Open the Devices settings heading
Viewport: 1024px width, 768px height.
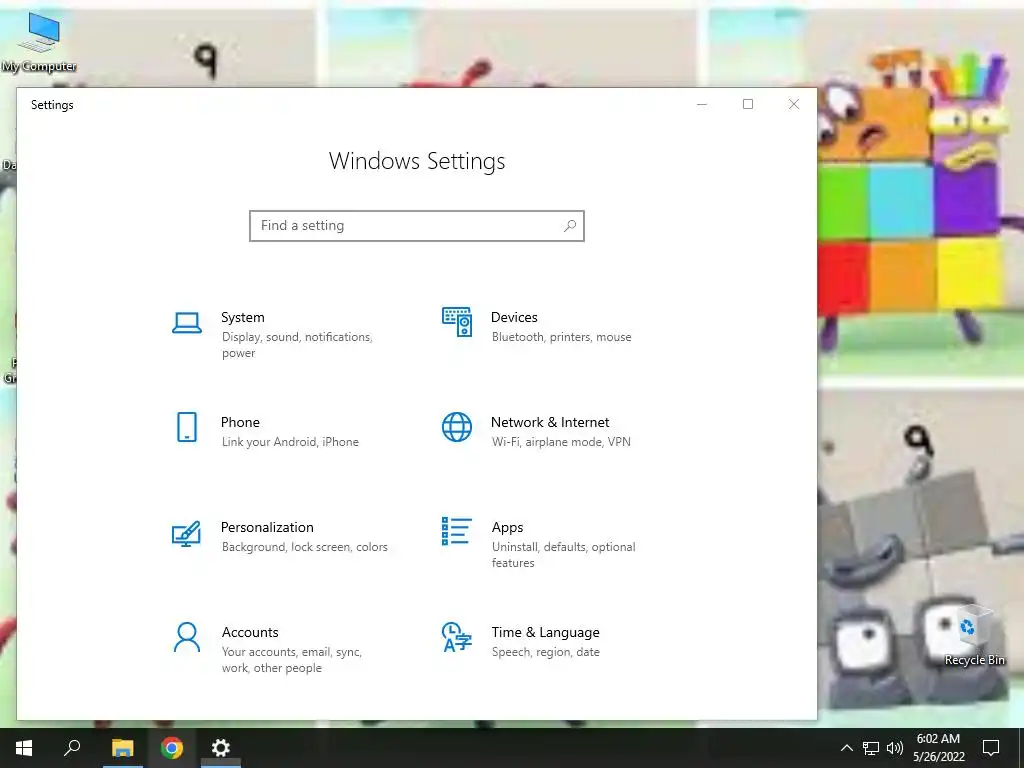514,317
